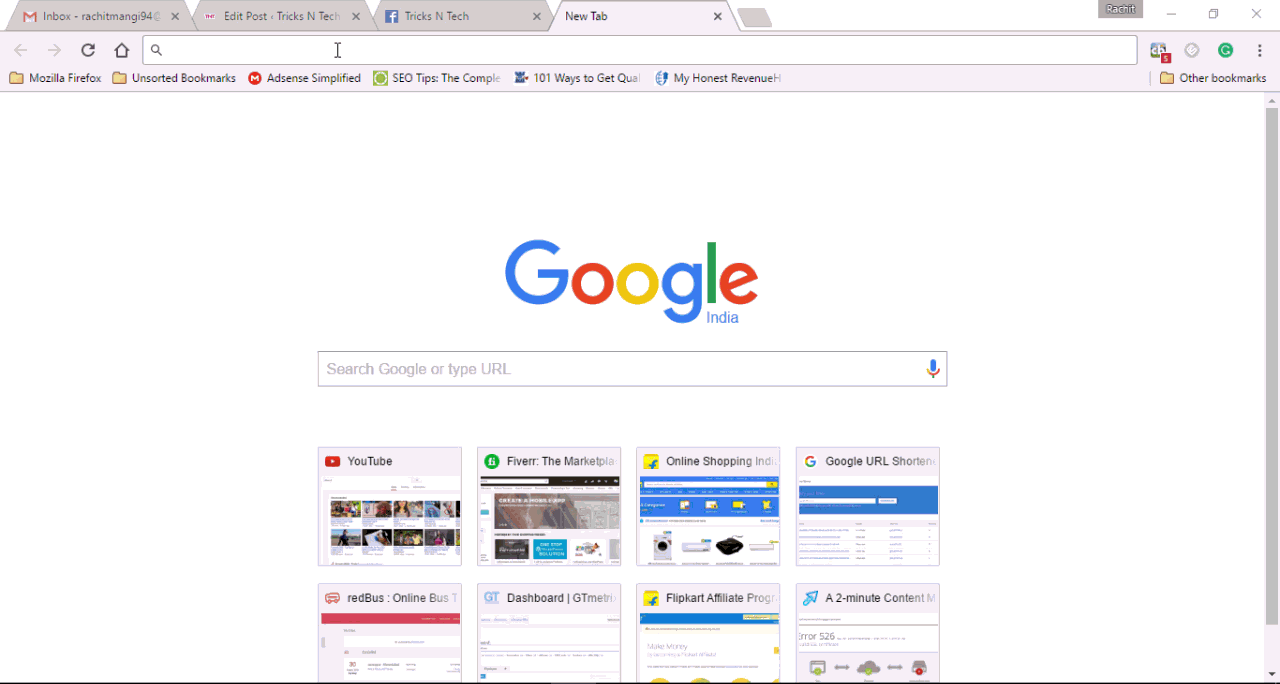
Task: Reload the current page
Action: (88, 50)
